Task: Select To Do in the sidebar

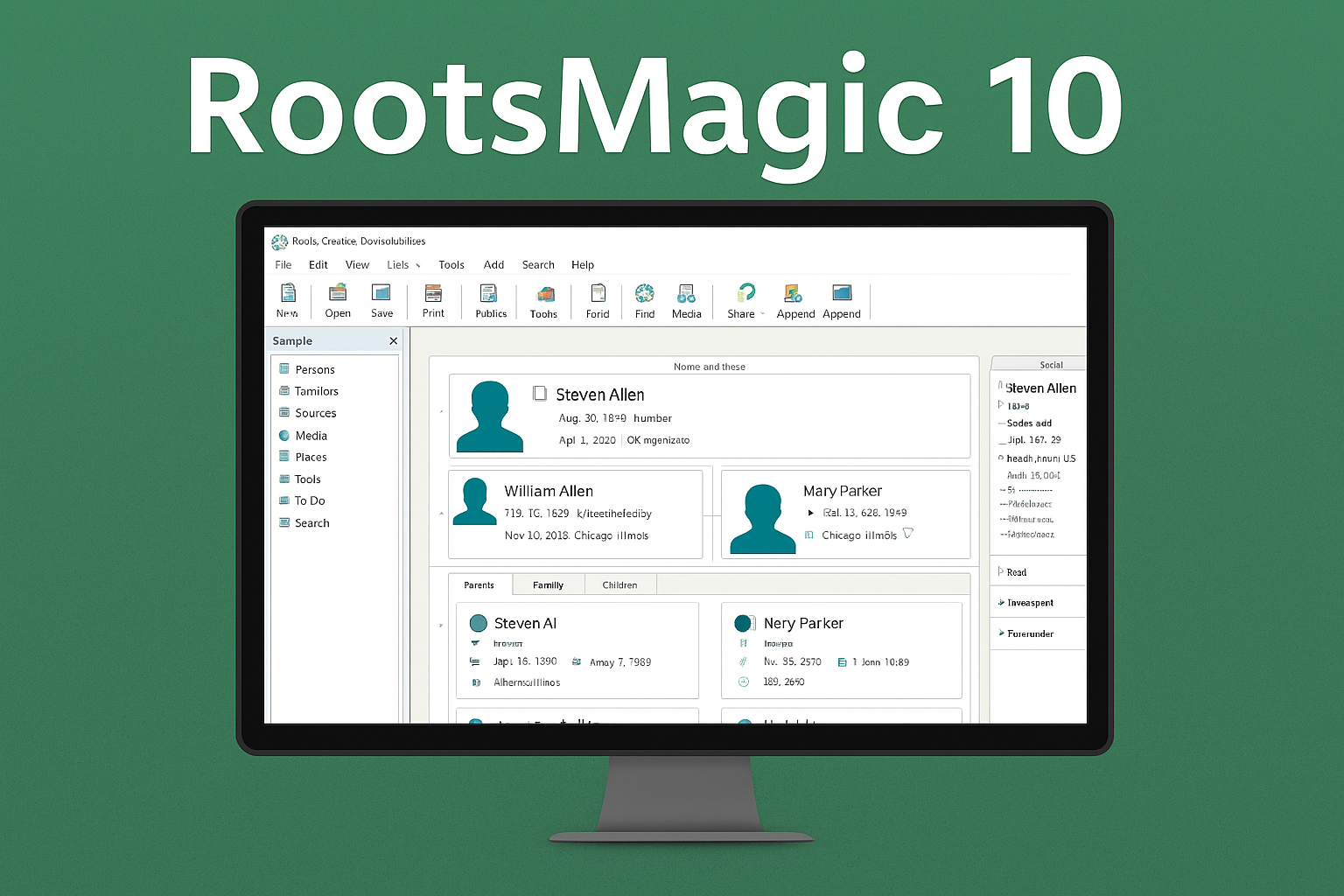Action: [310, 500]
